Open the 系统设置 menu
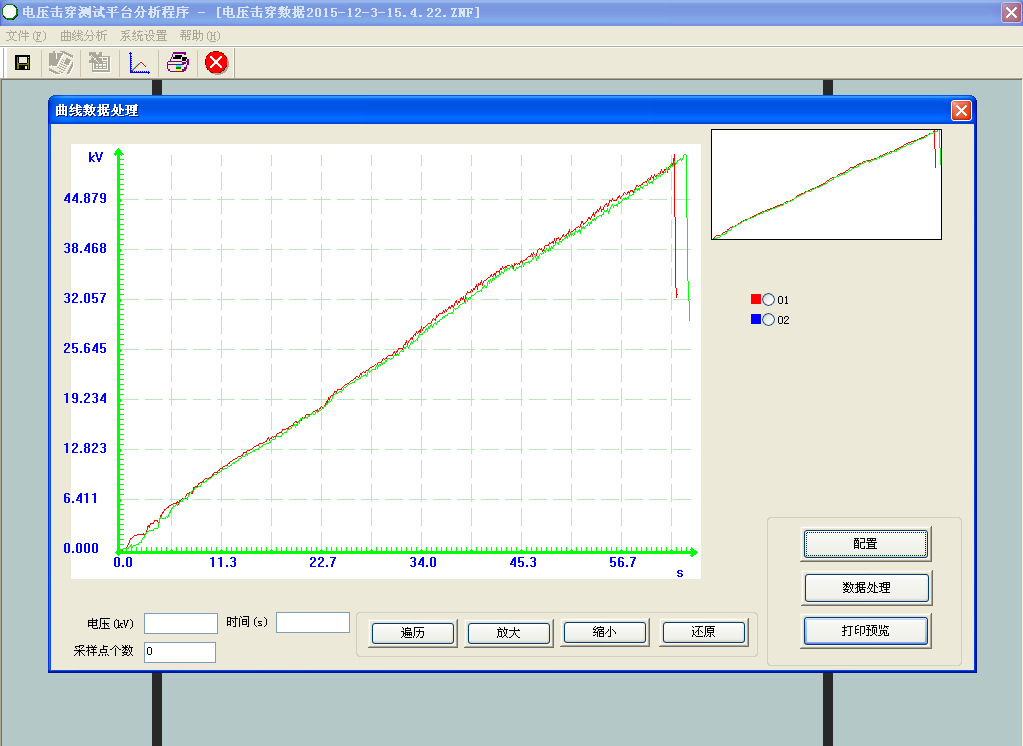Viewport: 1023px width, 746px height. coord(144,36)
